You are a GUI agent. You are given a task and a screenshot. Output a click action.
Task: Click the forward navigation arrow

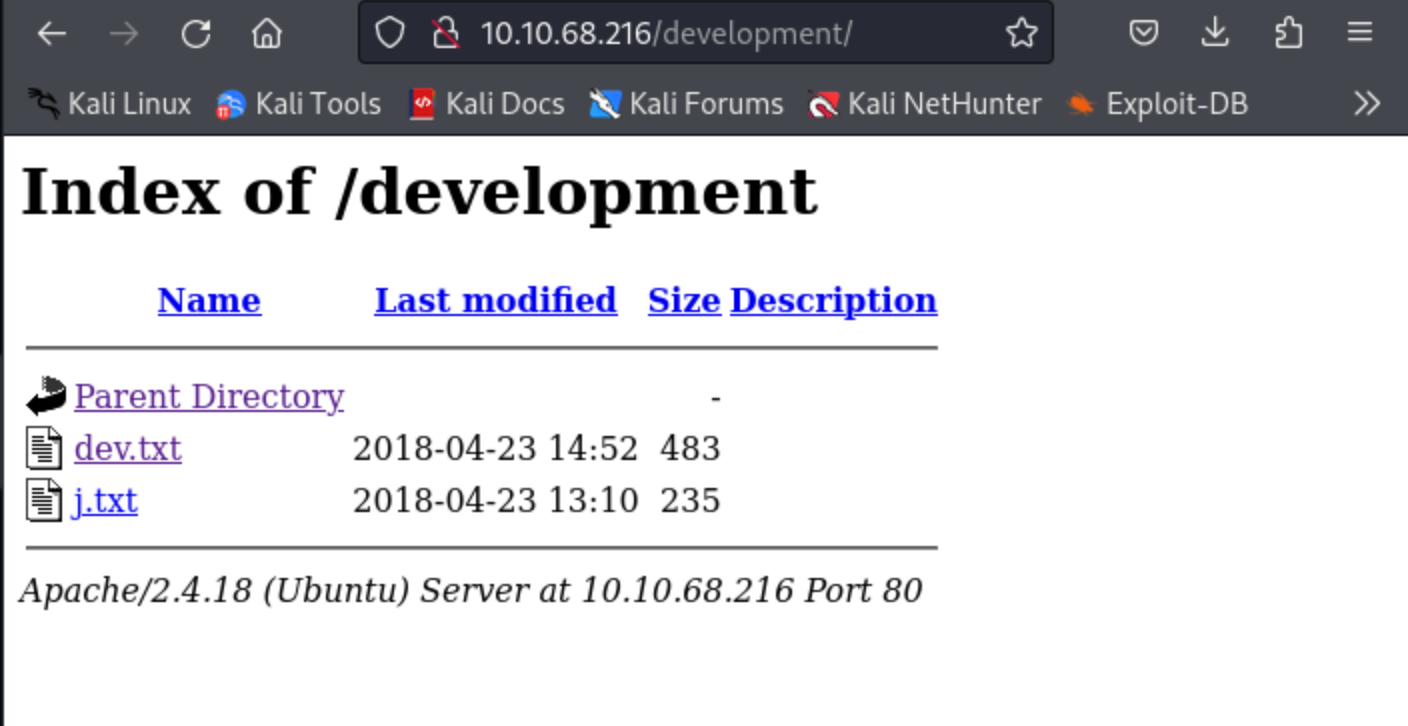coord(124,34)
